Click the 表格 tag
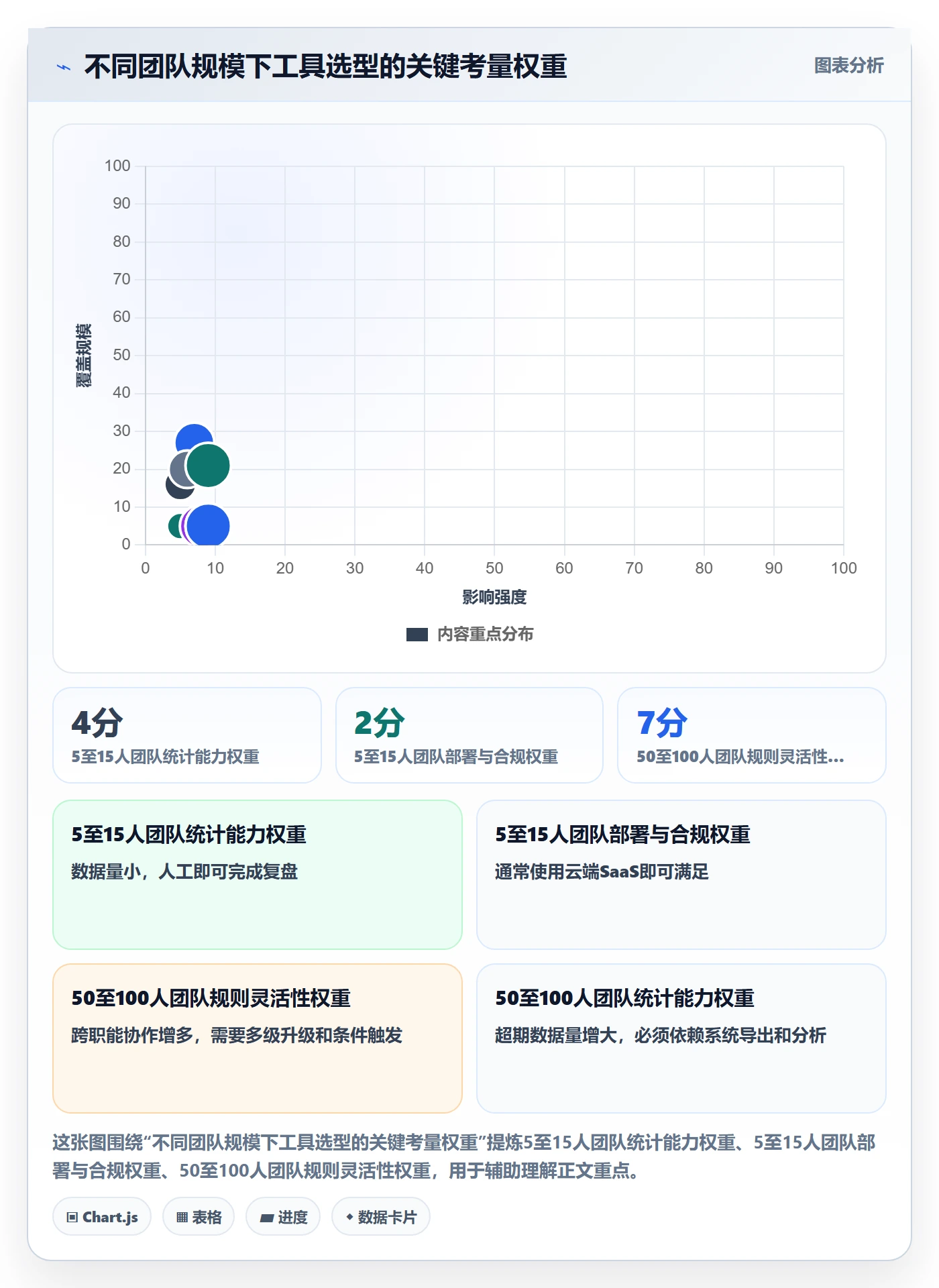 point(199,1217)
